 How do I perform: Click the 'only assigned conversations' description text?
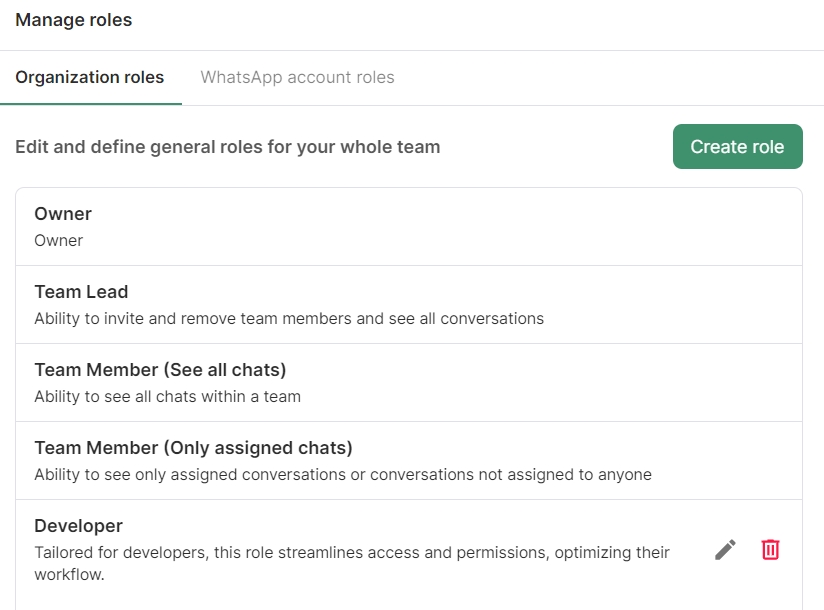[x=342, y=474]
